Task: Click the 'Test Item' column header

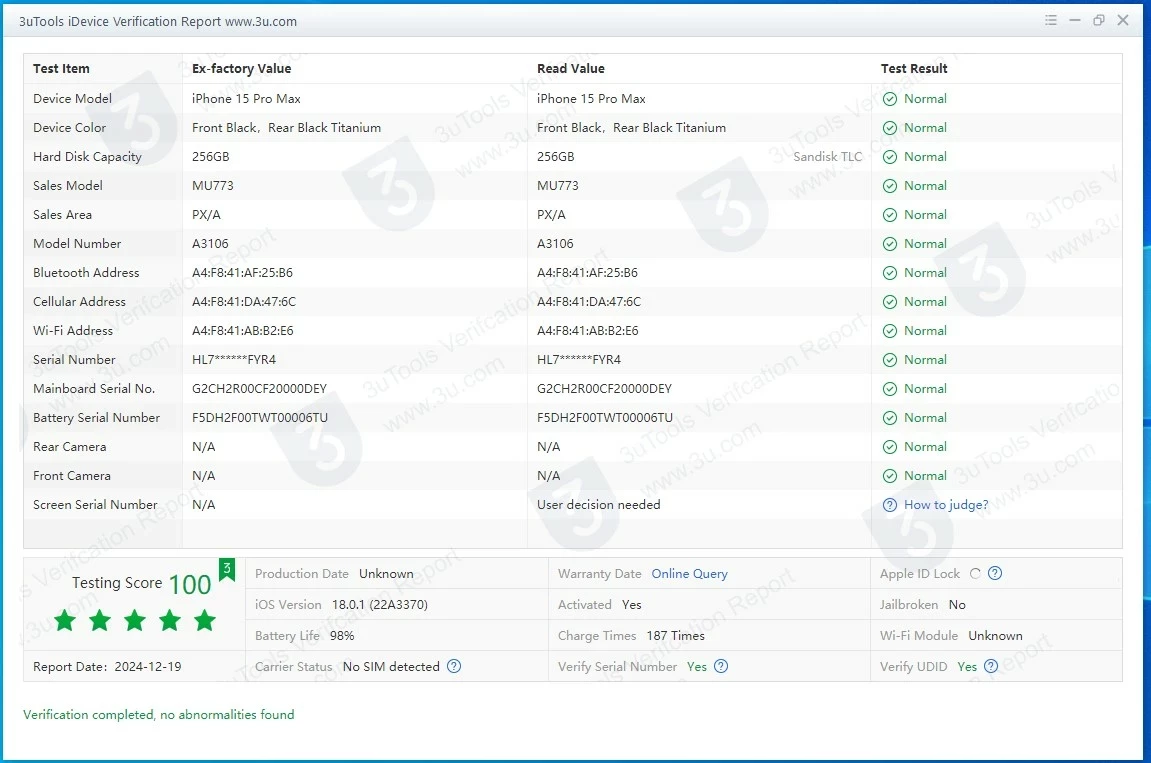Action: [61, 68]
